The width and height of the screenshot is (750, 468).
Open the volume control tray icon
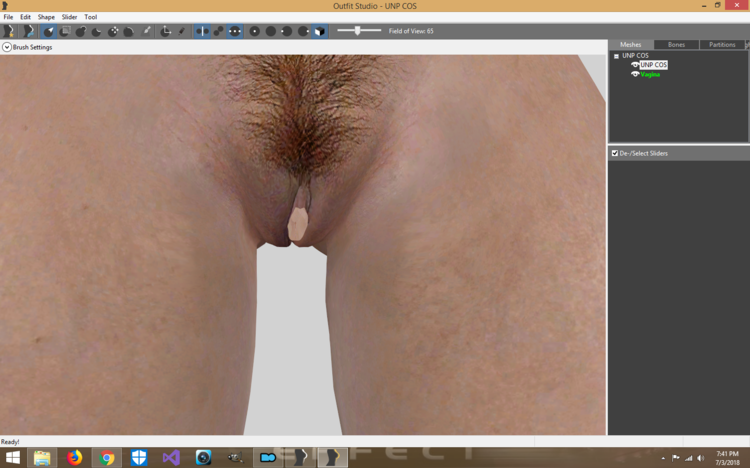pyautogui.click(x=701, y=458)
